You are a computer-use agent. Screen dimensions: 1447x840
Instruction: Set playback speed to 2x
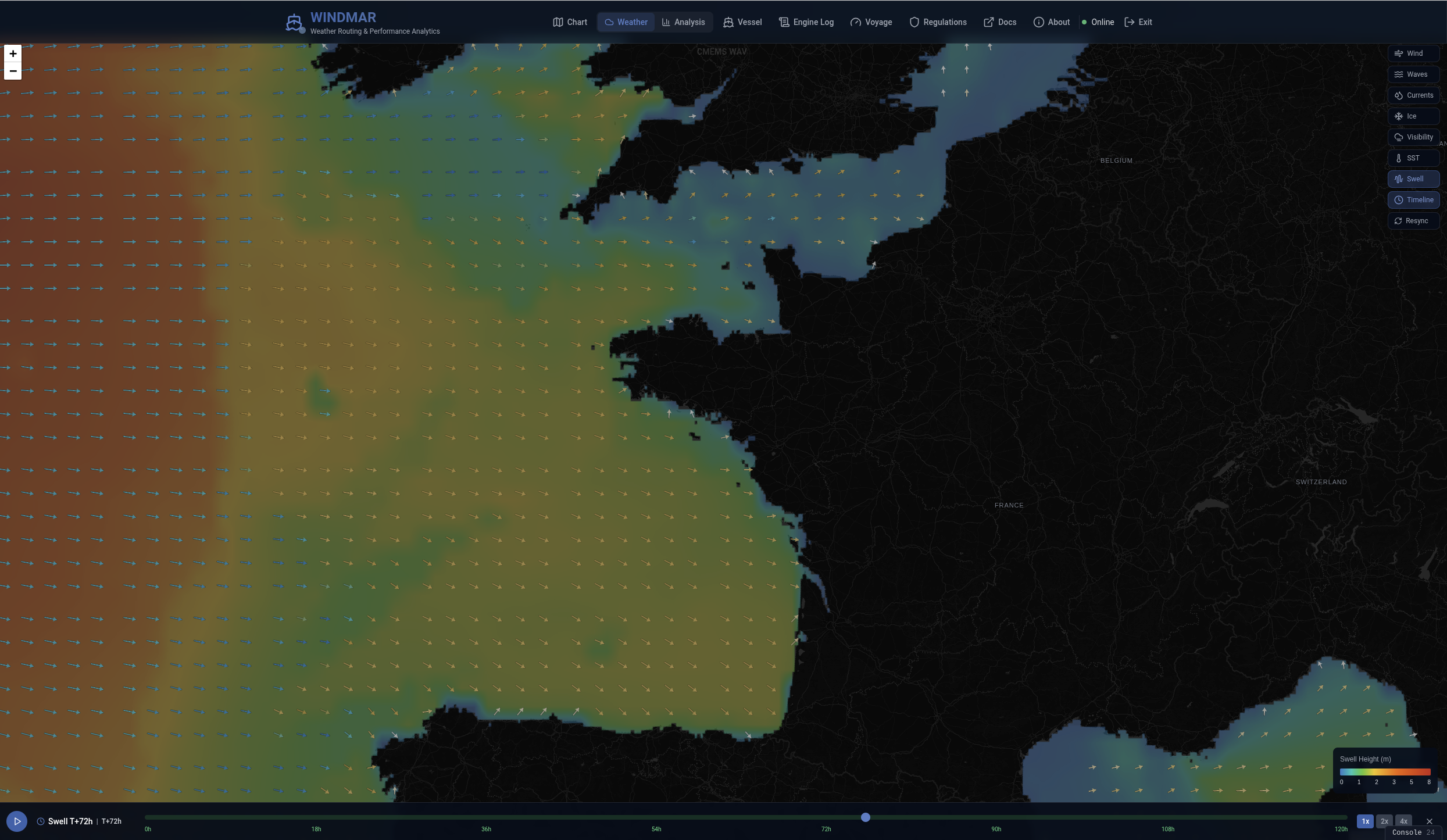[1384, 821]
